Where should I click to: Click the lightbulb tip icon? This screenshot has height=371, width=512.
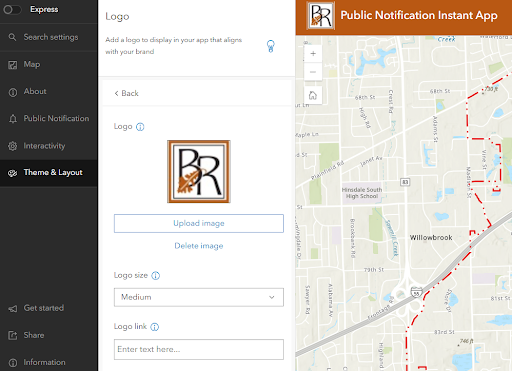tap(271, 46)
